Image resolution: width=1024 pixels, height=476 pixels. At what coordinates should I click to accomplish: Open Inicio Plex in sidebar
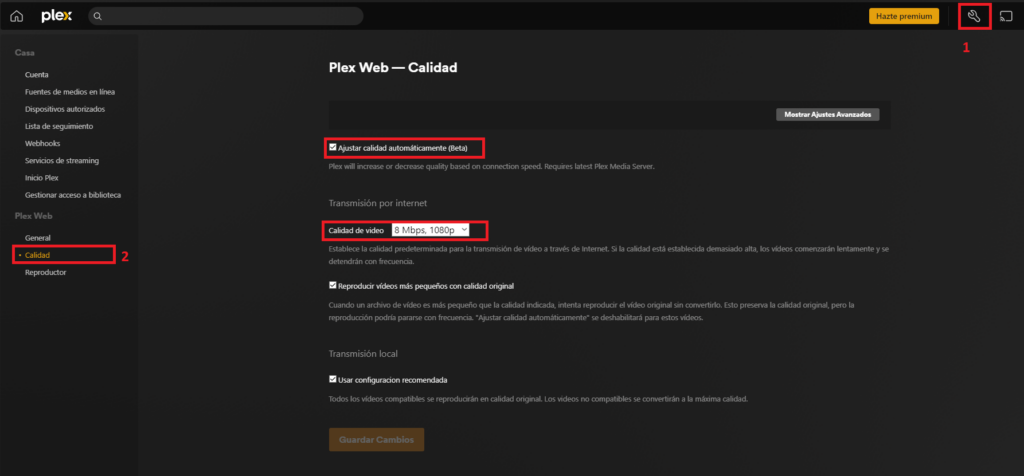pos(42,178)
